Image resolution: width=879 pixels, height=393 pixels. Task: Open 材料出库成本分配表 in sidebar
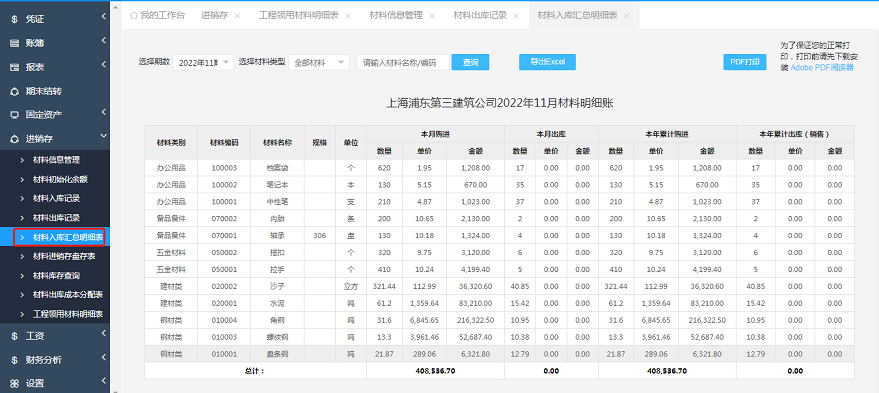coord(68,294)
